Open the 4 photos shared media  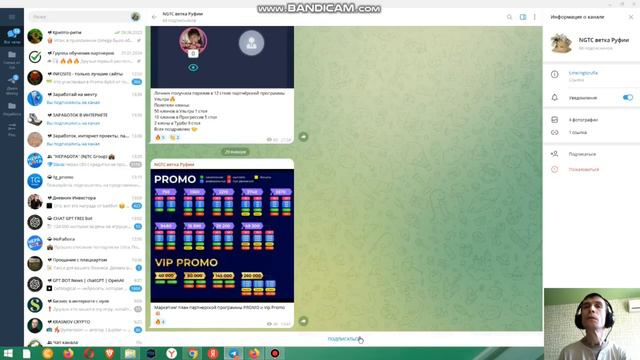[x=583, y=120]
